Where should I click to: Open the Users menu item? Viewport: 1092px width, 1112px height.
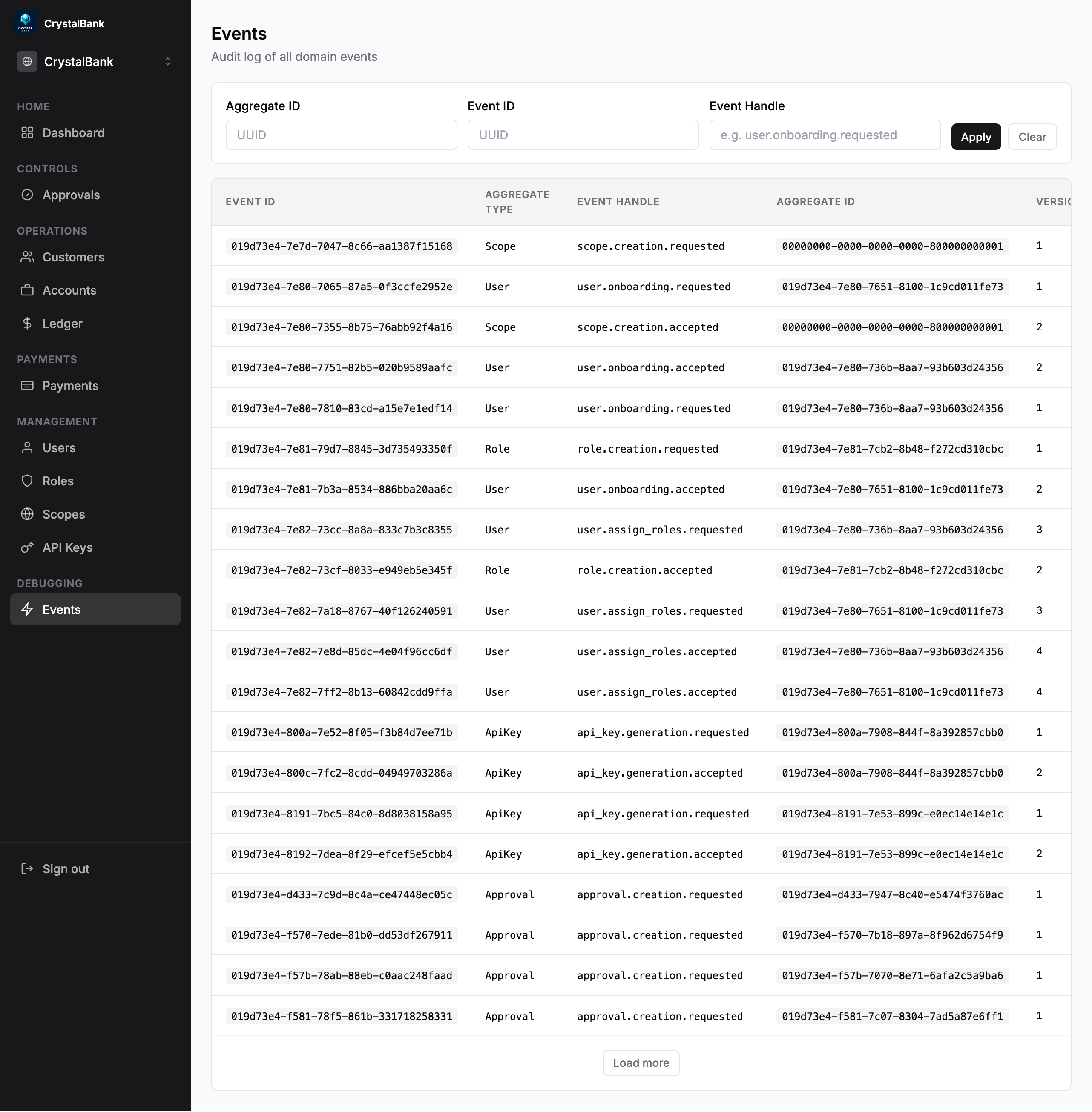coord(58,448)
